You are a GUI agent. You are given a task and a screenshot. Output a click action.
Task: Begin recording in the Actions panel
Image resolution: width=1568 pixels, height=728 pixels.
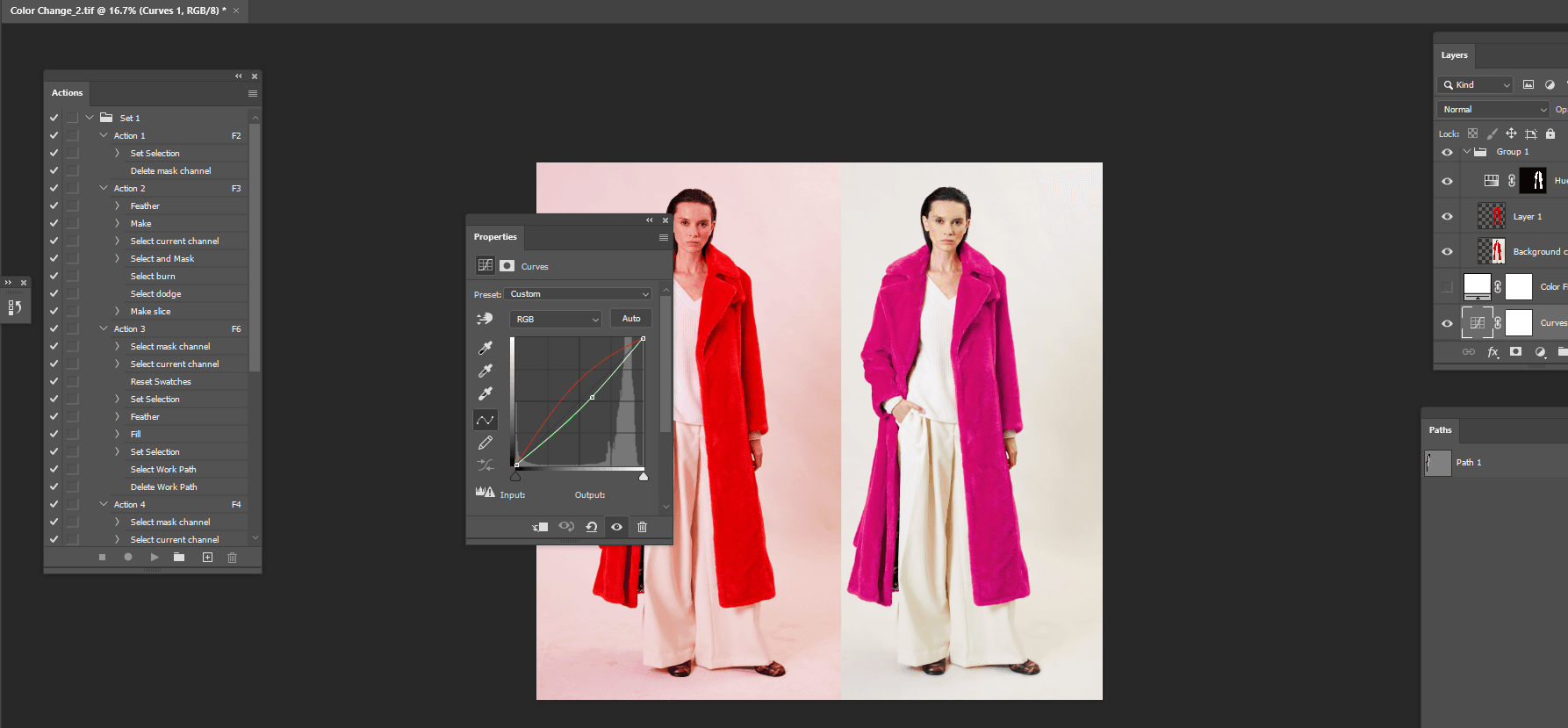coord(128,558)
